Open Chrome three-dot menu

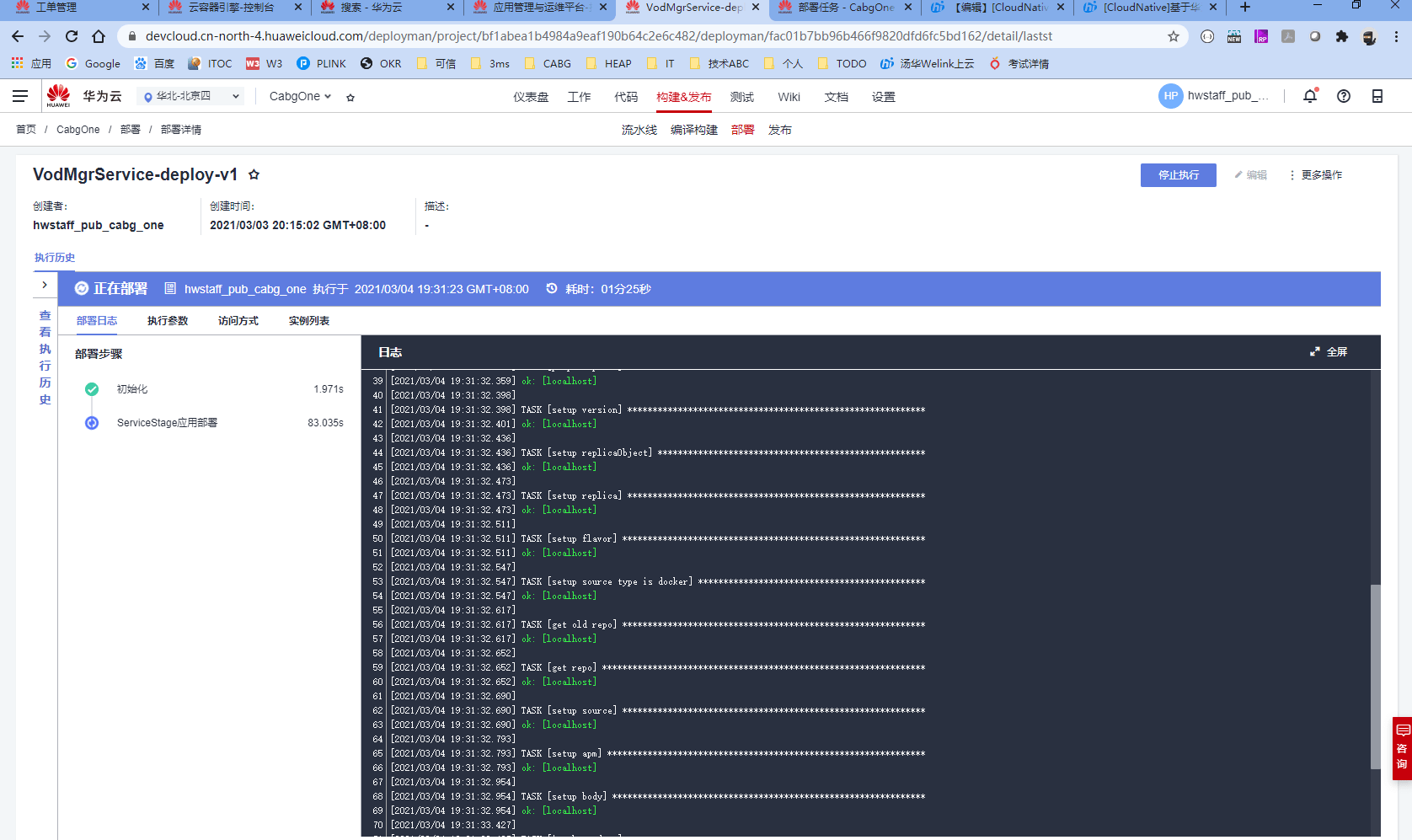pyautogui.click(x=1396, y=36)
